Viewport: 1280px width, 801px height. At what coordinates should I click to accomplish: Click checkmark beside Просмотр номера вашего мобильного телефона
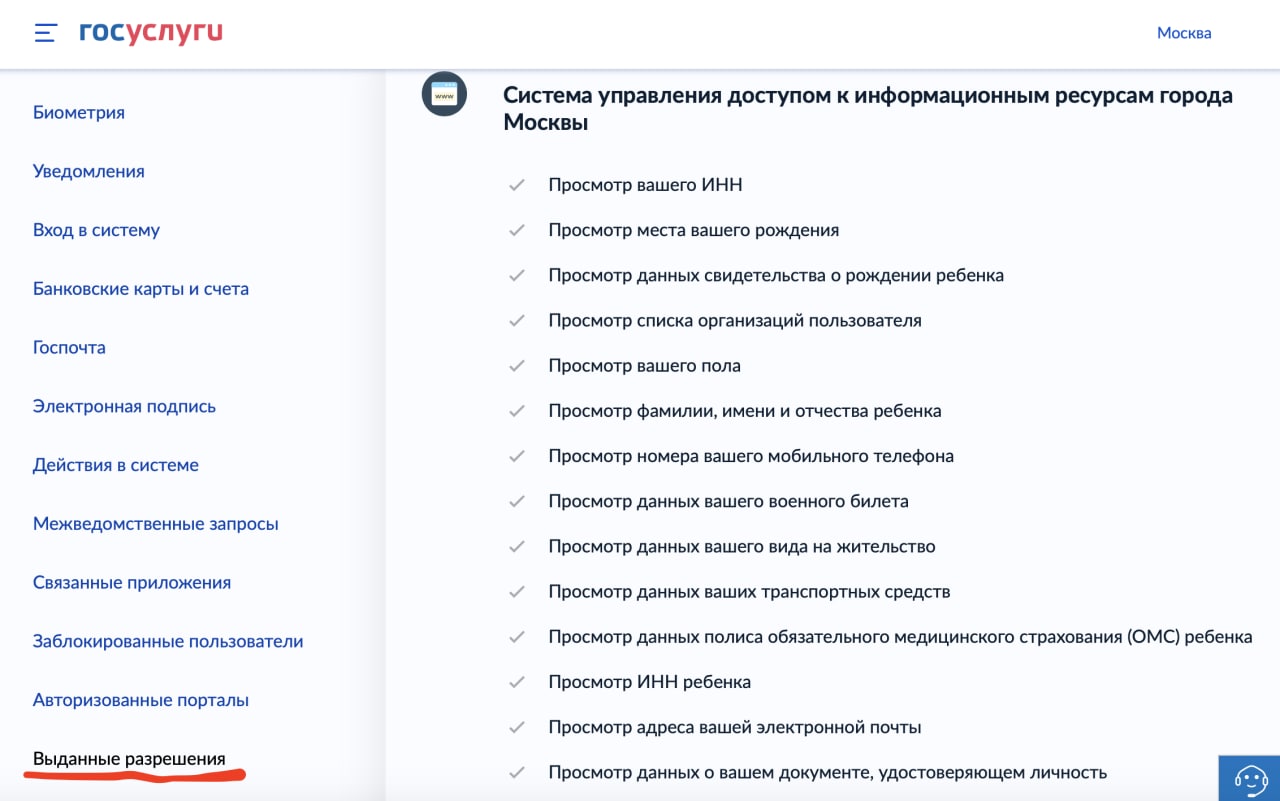(517, 456)
